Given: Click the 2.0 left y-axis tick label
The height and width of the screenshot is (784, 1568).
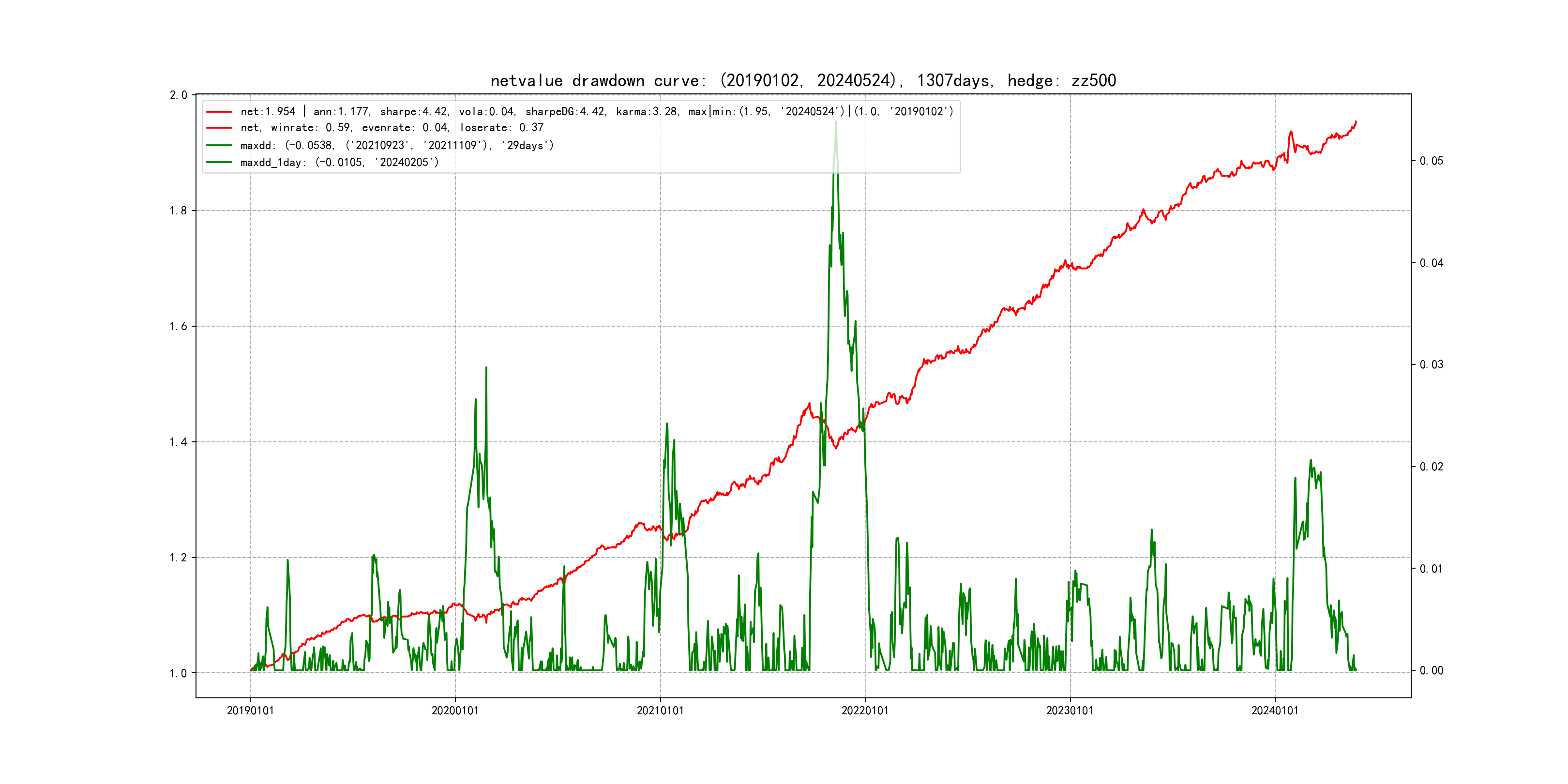Looking at the screenshot, I should coord(179,95).
